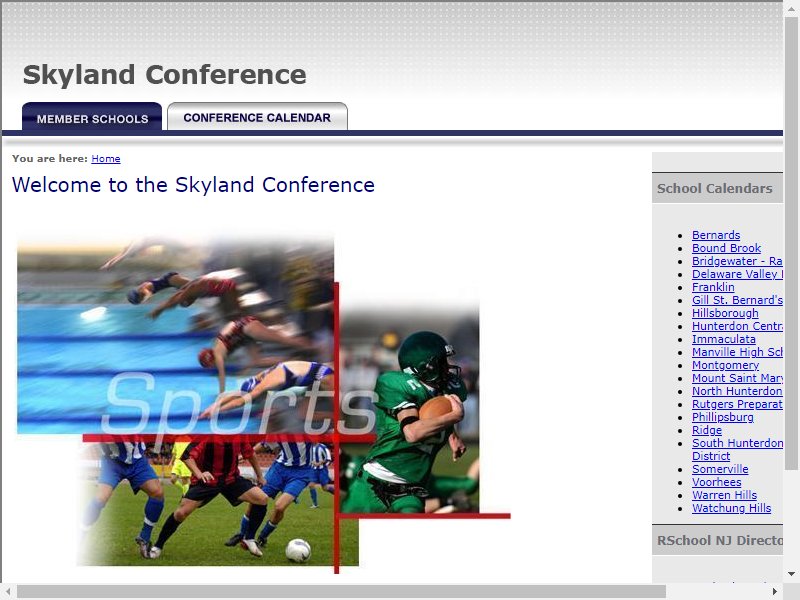Open the Watchung Hills calendar link
This screenshot has height=600, width=800.
(x=731, y=508)
